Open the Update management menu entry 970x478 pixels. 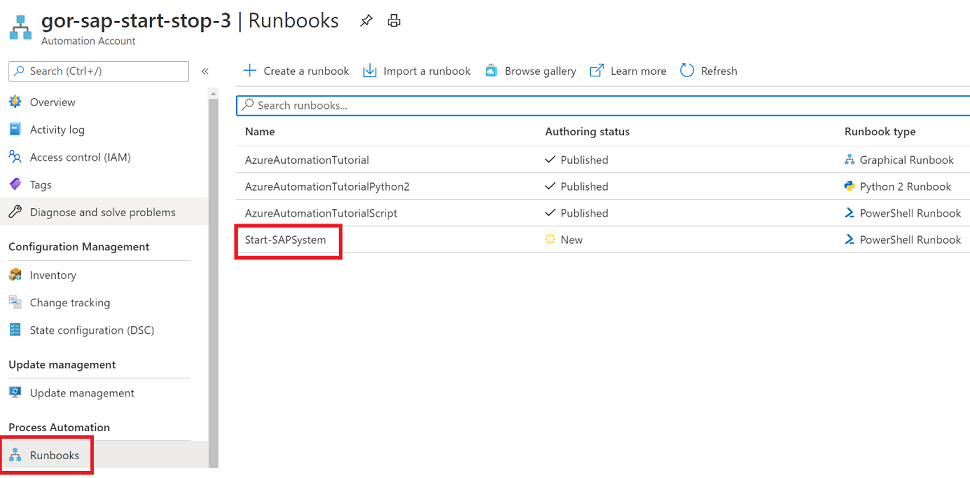(x=82, y=393)
